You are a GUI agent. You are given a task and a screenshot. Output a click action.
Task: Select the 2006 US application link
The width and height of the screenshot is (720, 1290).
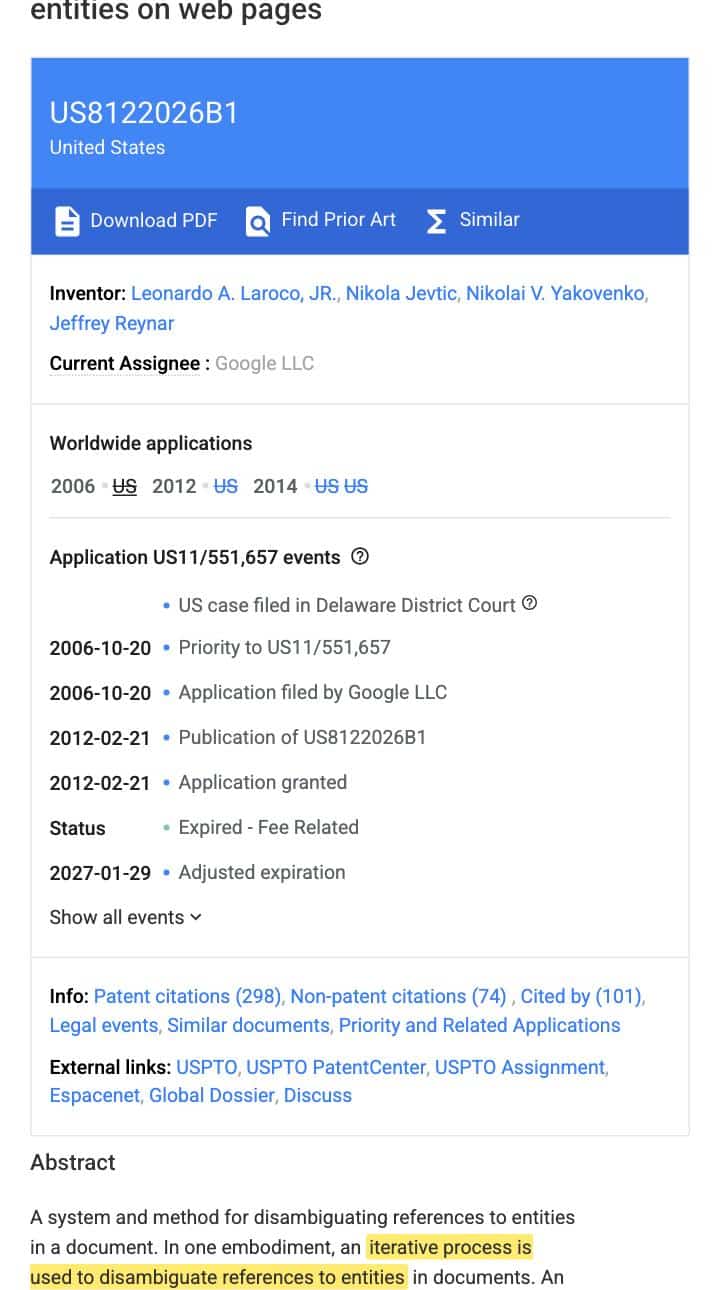point(124,486)
